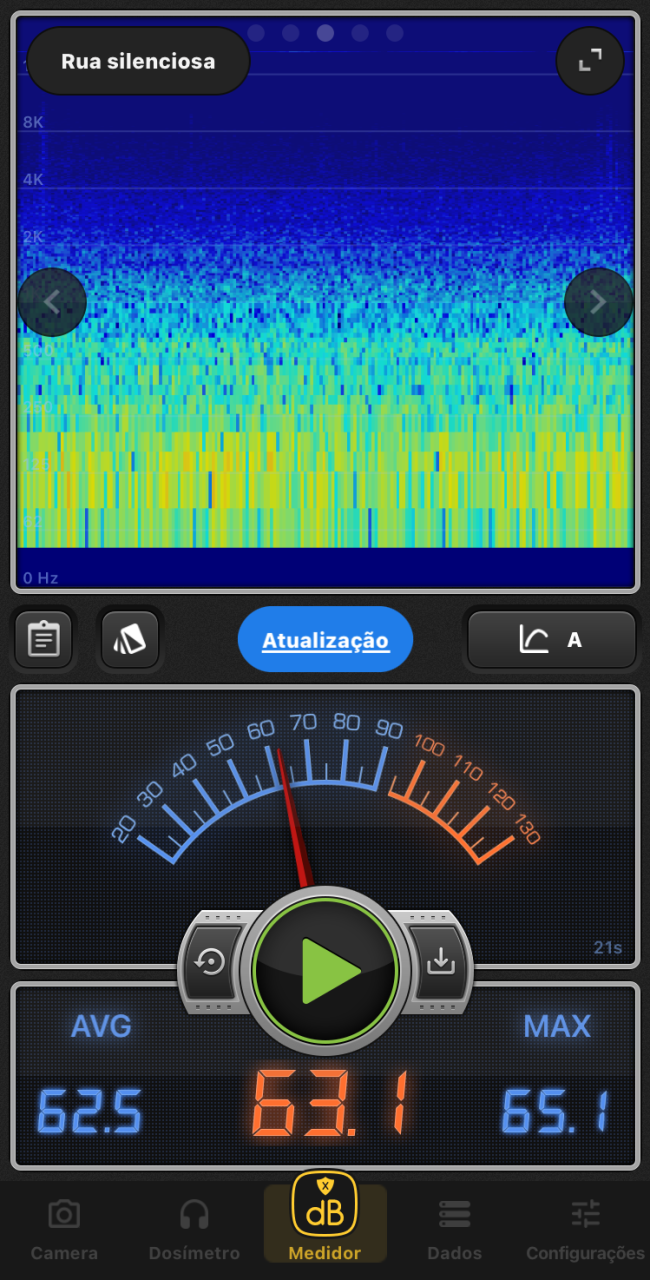650x1280 pixels.
Task: Switch to the Dosímetro tab
Action: (x=194, y=1230)
